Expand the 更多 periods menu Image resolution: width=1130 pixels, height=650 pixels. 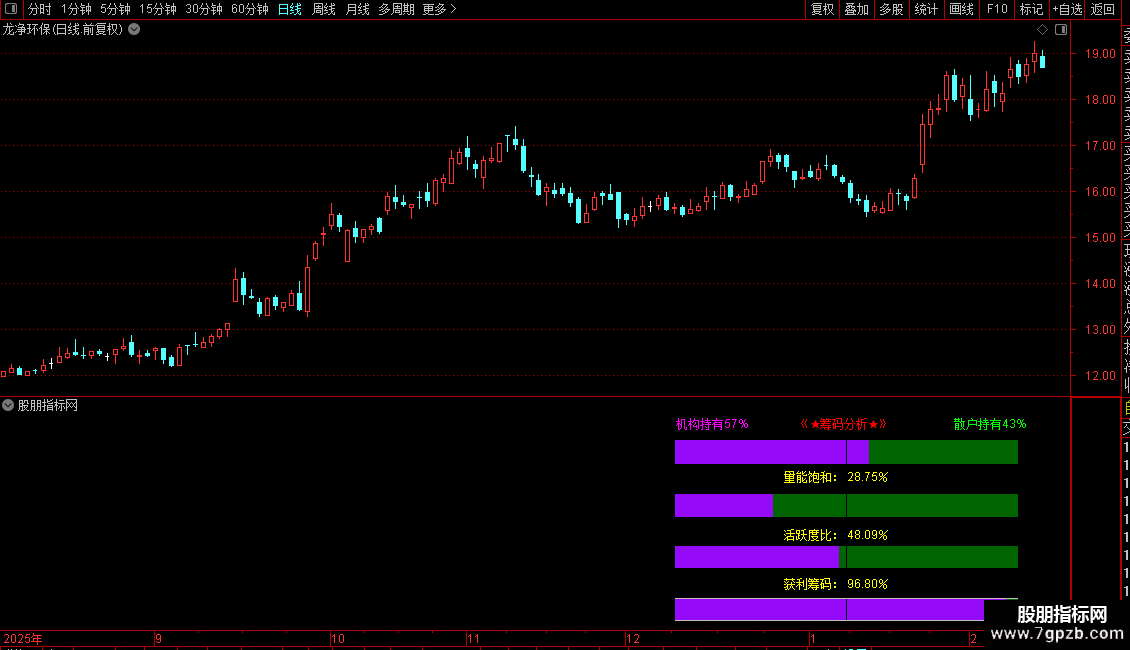[439, 9]
